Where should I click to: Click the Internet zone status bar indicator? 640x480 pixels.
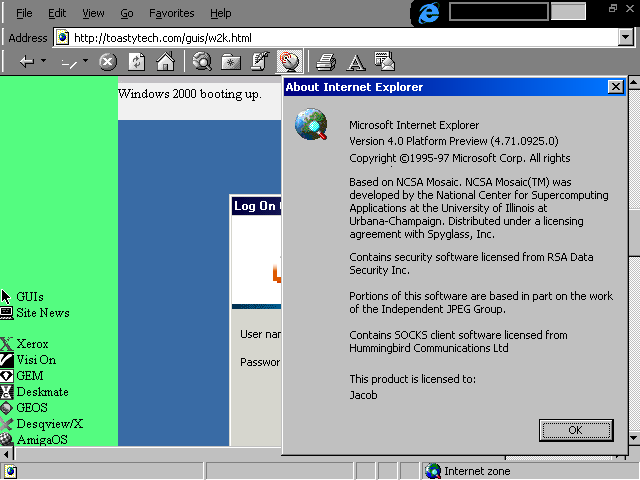click(467, 471)
